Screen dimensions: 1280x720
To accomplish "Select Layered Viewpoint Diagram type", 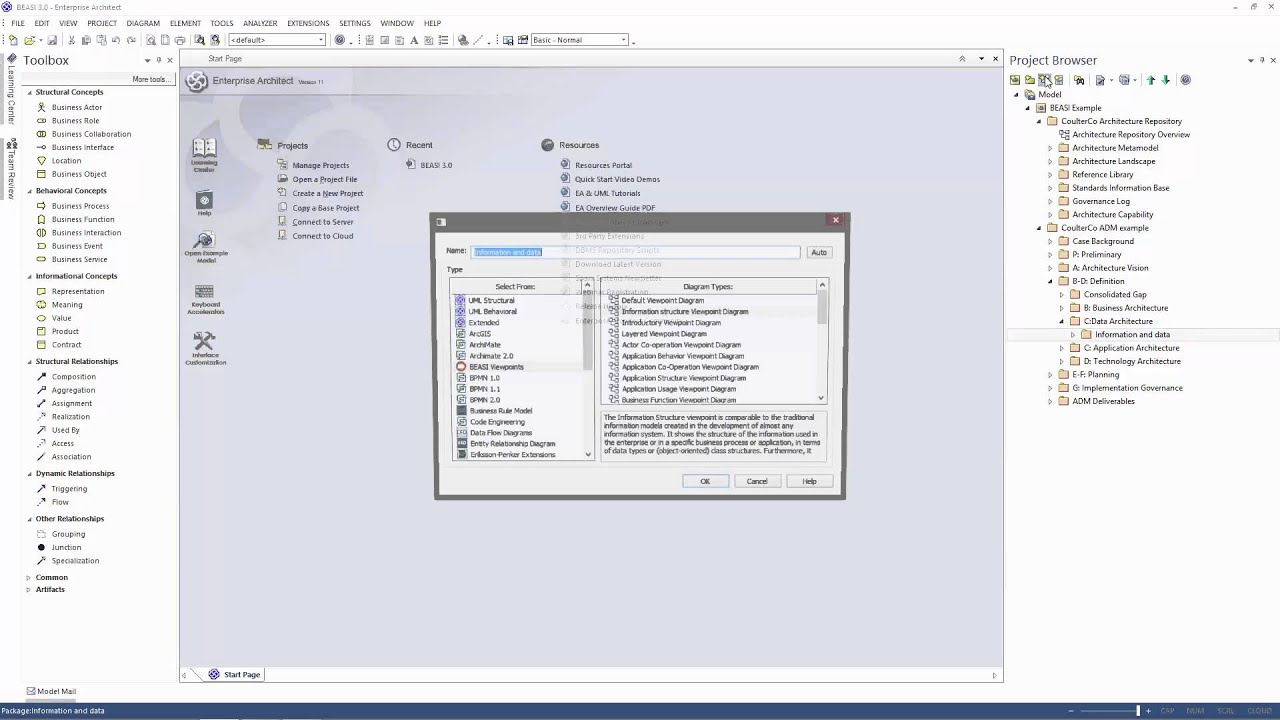I will point(664,333).
